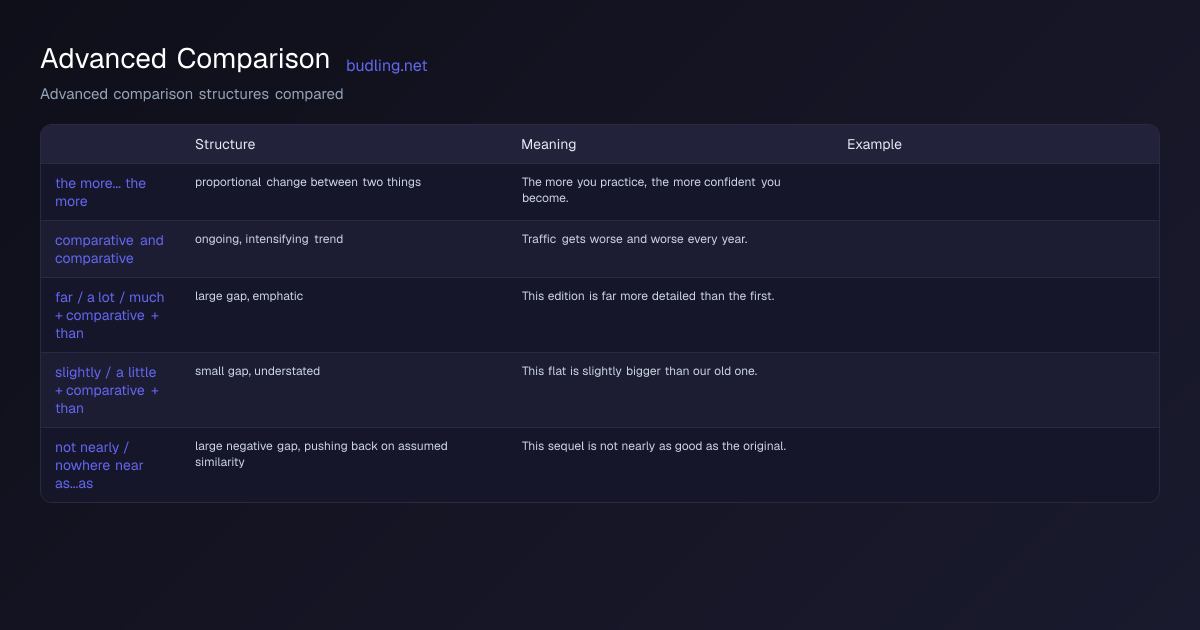Click 'not nearly / nowhere near' row label

(x=99, y=465)
